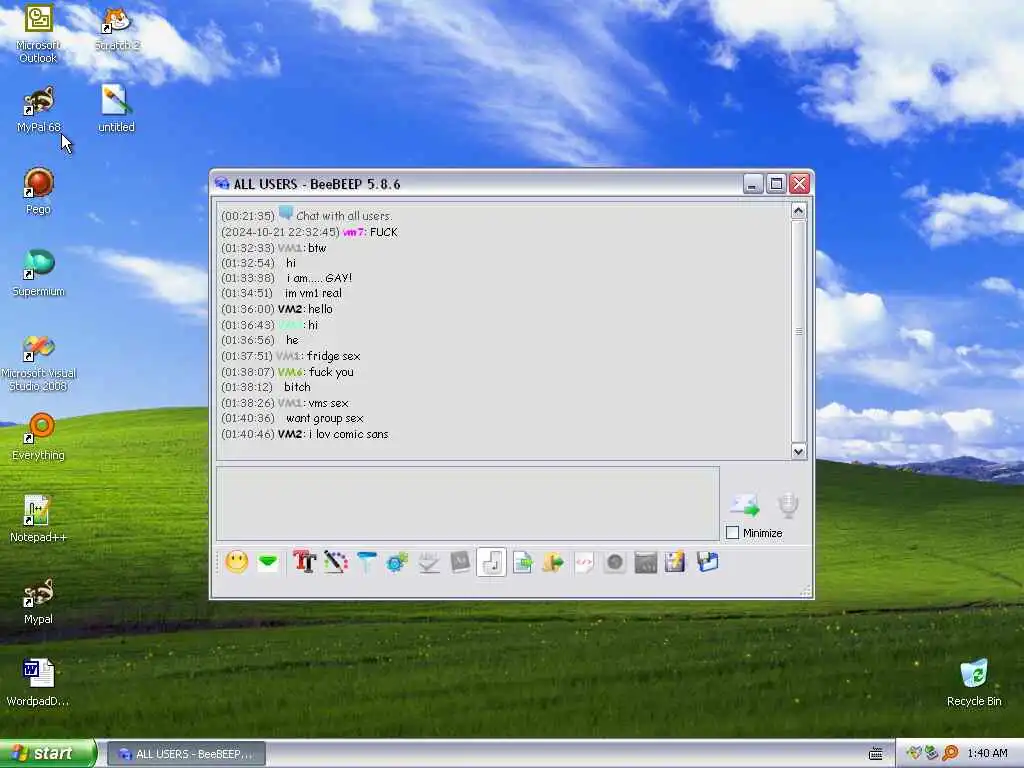The height and width of the screenshot is (768, 1024).
Task: Select the Mypal desktop shortcut
Action: pos(38,602)
